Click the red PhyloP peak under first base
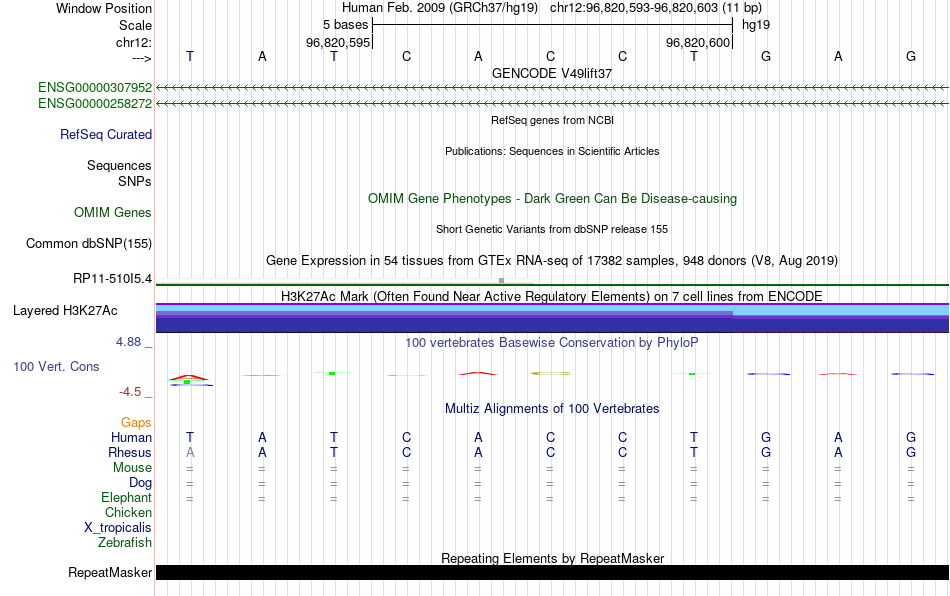This screenshot has height=596, width=950. 190,378
